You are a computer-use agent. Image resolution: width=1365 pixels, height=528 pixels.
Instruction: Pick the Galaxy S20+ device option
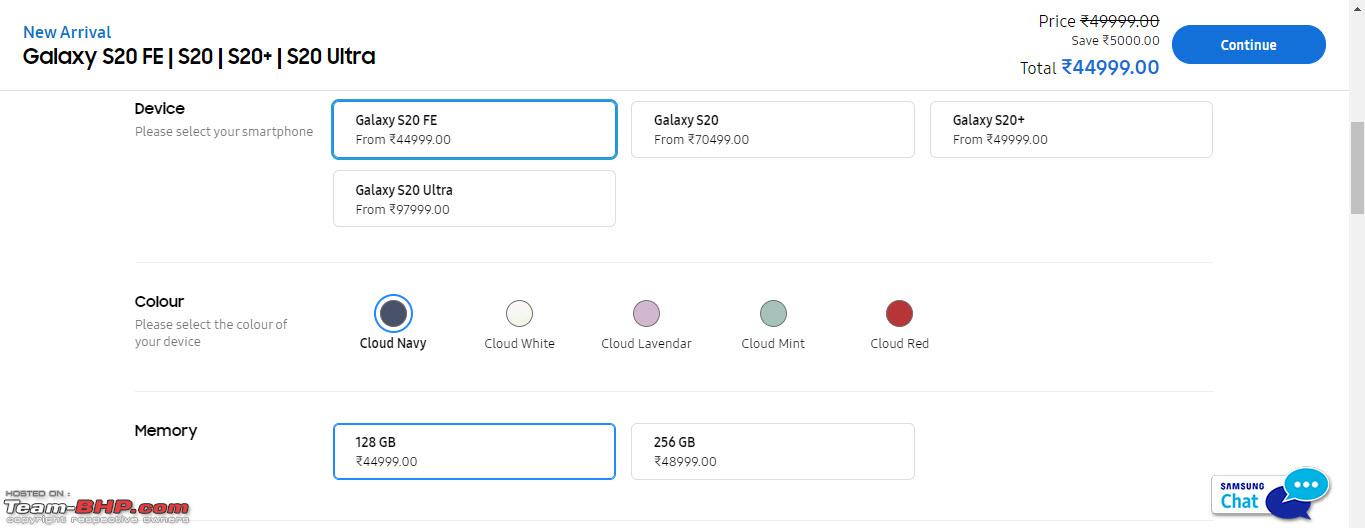1071,129
